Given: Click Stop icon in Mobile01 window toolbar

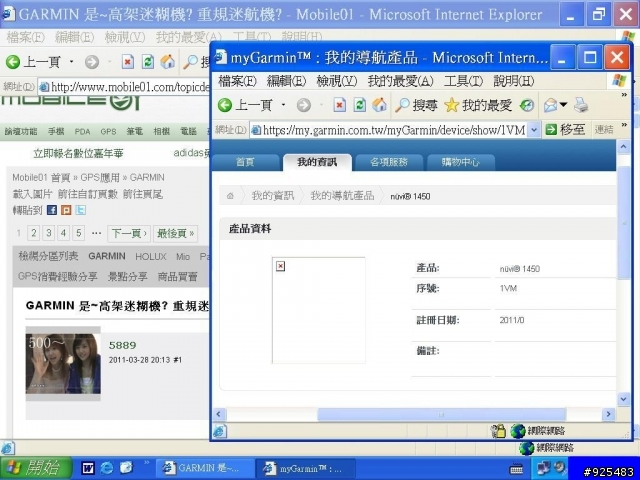Looking at the screenshot, I should coord(127,62).
